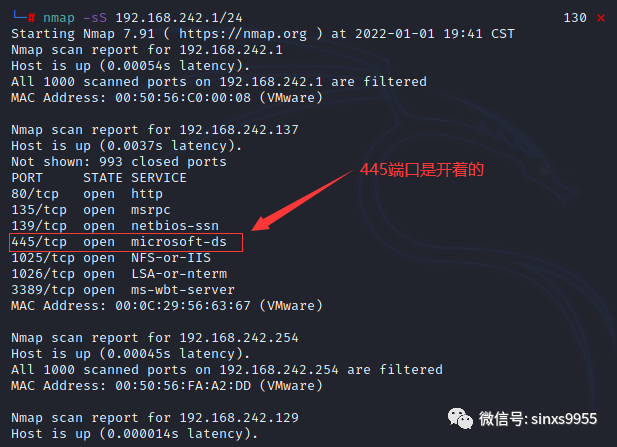This screenshot has width=617, height=447.
Task: Click the scan report for 192.168.242.254 line
Action: [155, 338]
